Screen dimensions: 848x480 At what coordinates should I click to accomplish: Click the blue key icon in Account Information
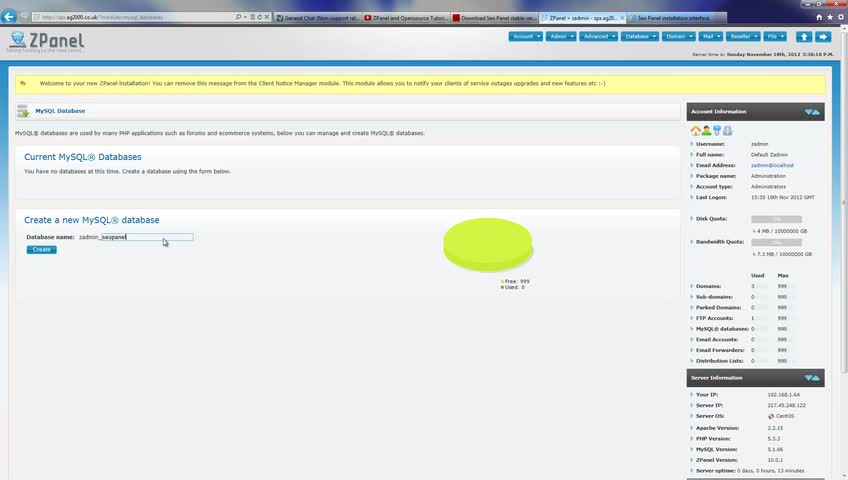point(717,130)
